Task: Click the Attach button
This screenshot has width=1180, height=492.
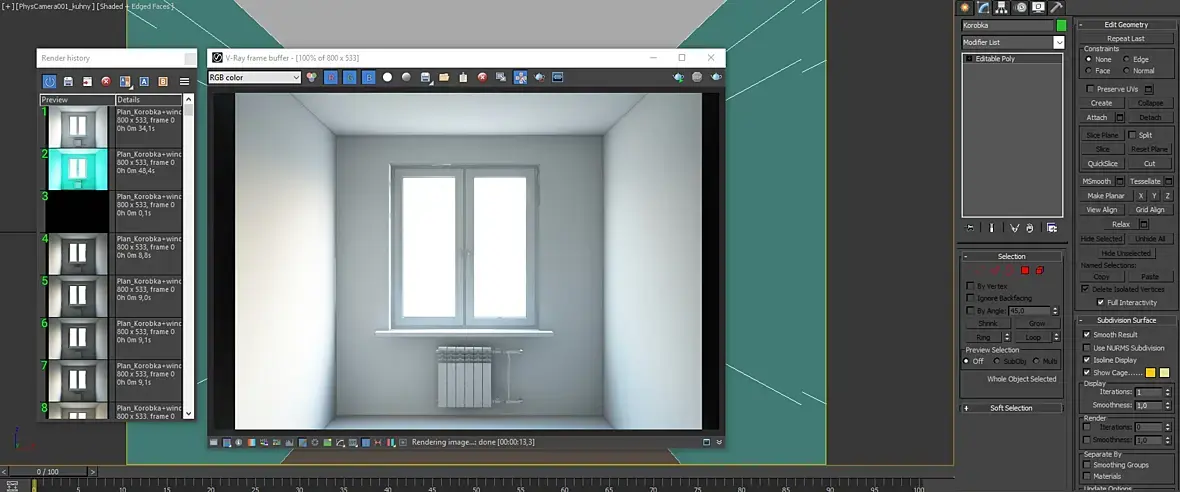Action: [1097, 117]
